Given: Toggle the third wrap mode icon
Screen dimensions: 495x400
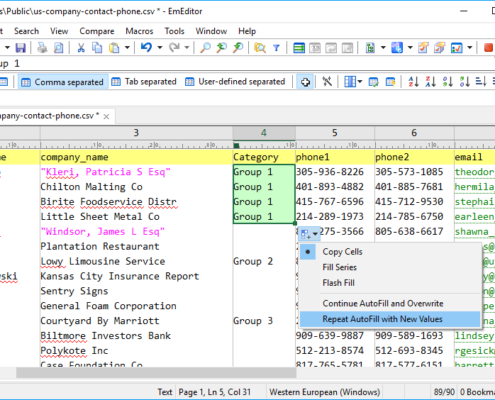Looking at the screenshot, I should 331,48.
